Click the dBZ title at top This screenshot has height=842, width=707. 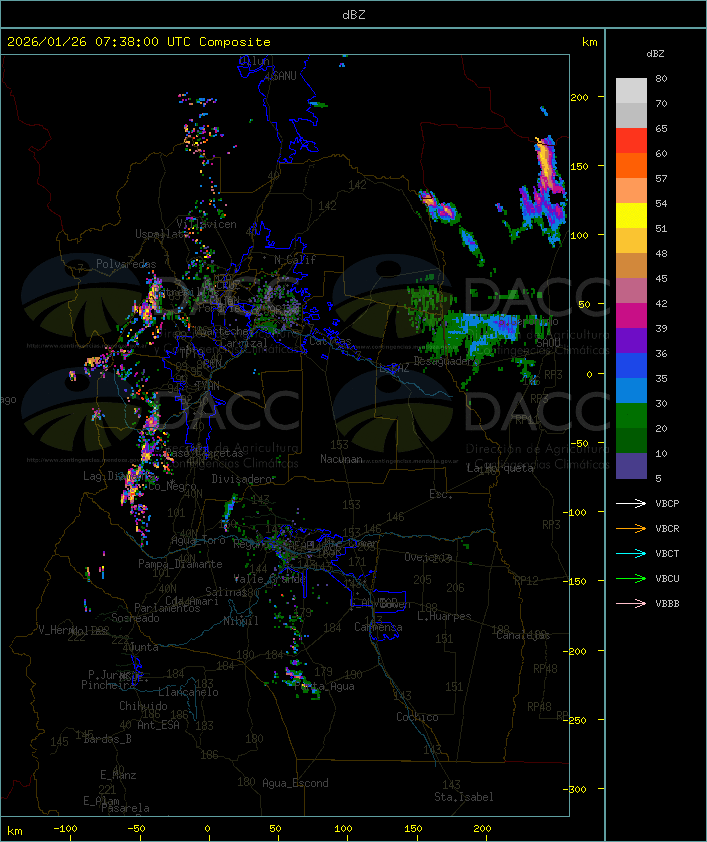353,14
